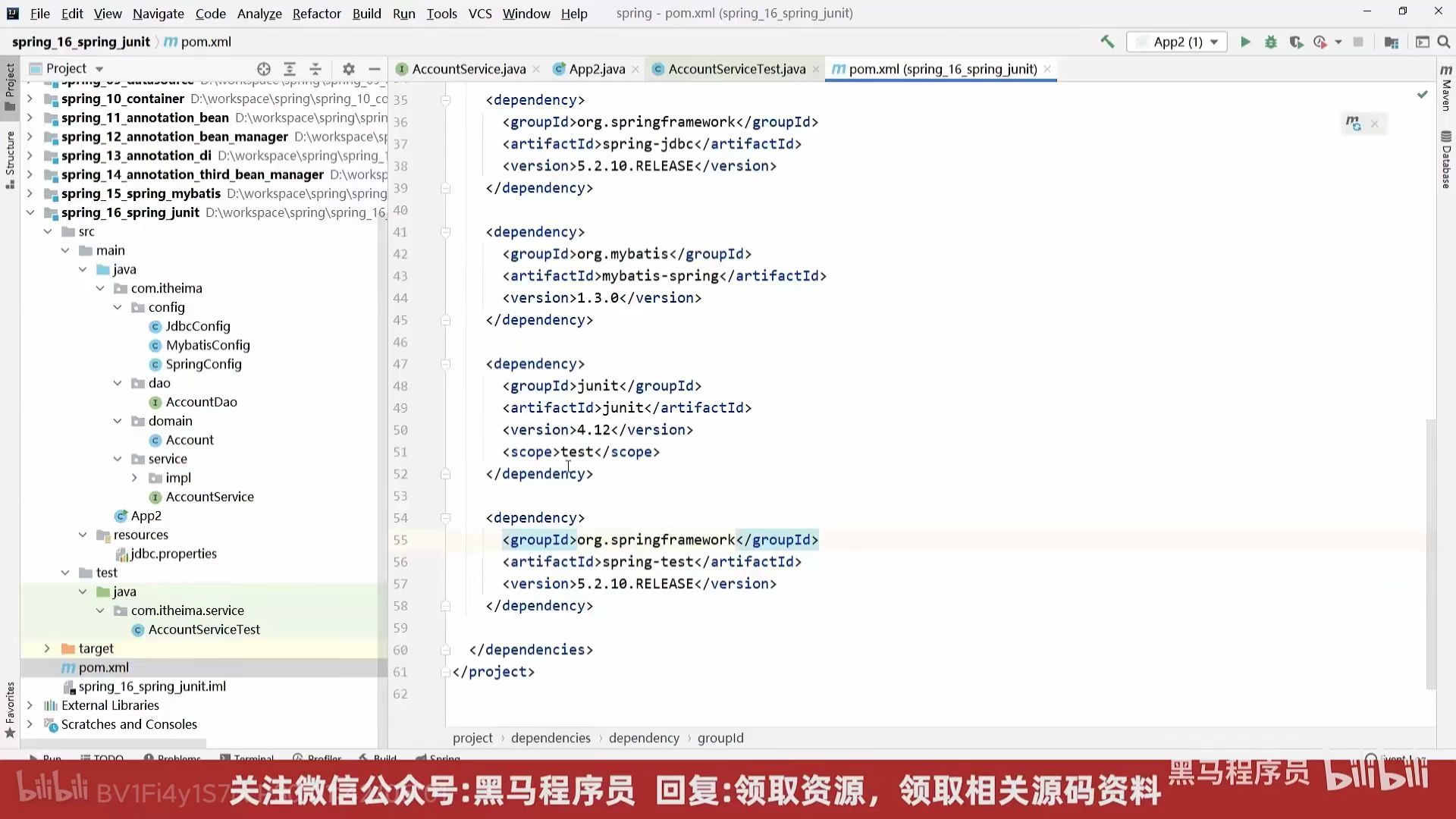1456x819 pixels.
Task: Toggle the Structure tool window
Action: point(10,159)
